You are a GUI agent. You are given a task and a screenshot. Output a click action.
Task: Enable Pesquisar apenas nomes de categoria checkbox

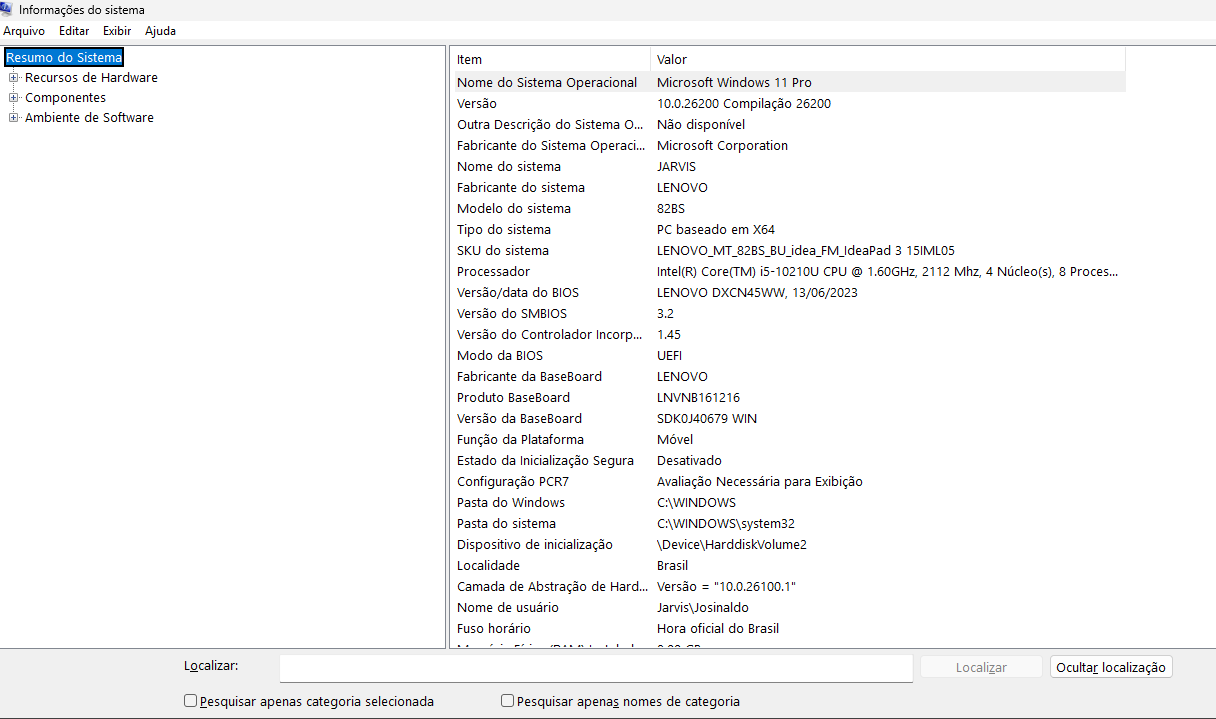(x=507, y=701)
